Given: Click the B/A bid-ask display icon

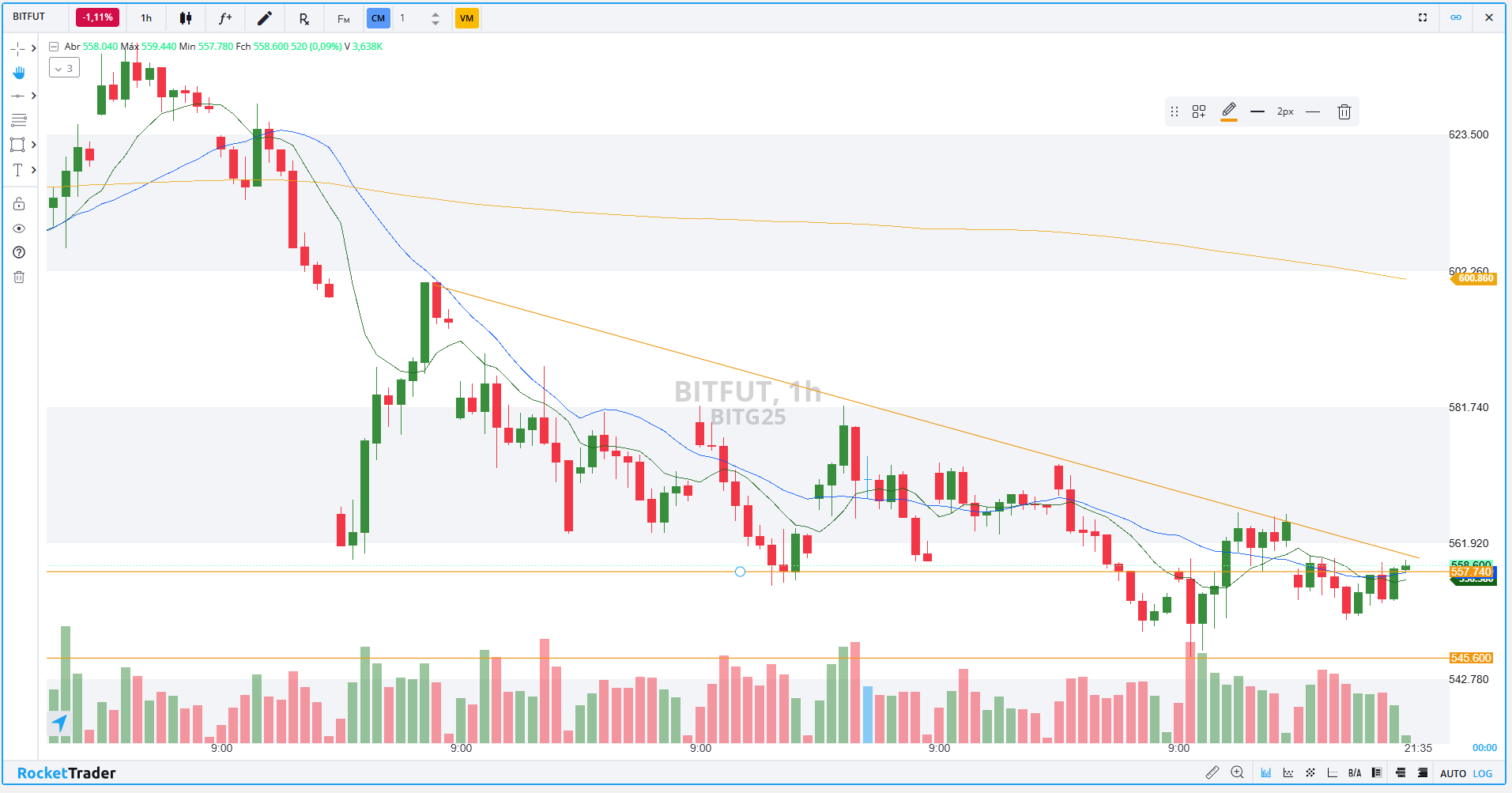Looking at the screenshot, I should tap(1355, 772).
